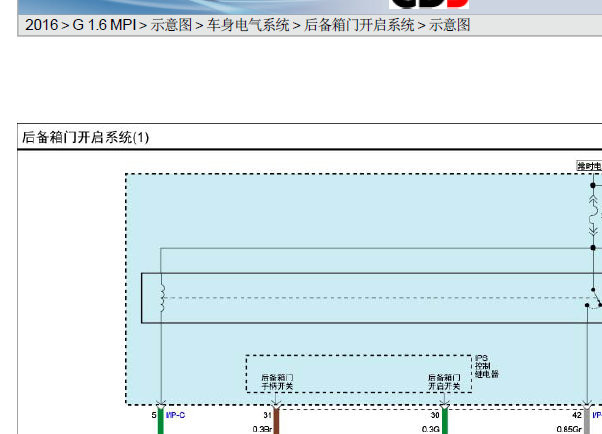This screenshot has width=602, height=434.
Task: Click pin number 31 label
Action: click(268, 415)
